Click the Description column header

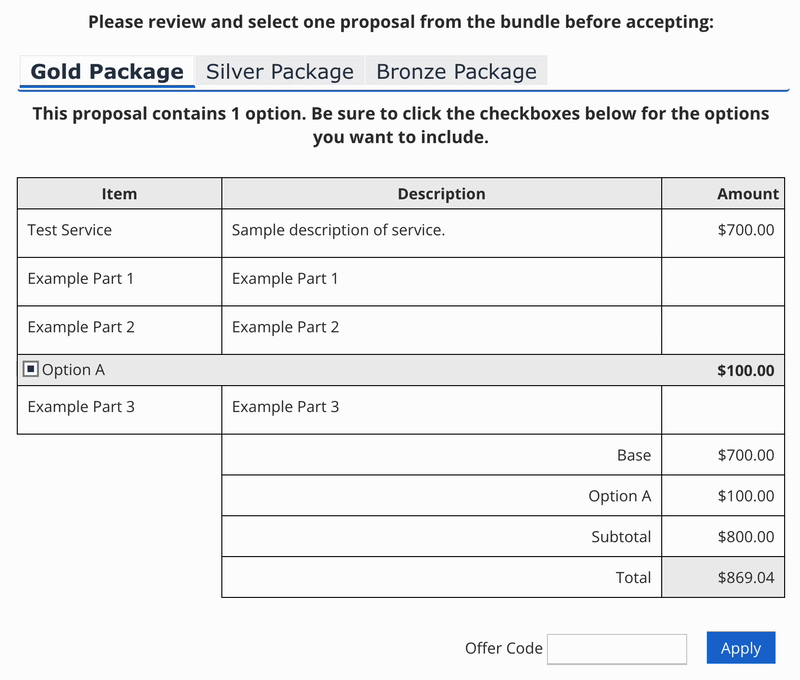[441, 194]
